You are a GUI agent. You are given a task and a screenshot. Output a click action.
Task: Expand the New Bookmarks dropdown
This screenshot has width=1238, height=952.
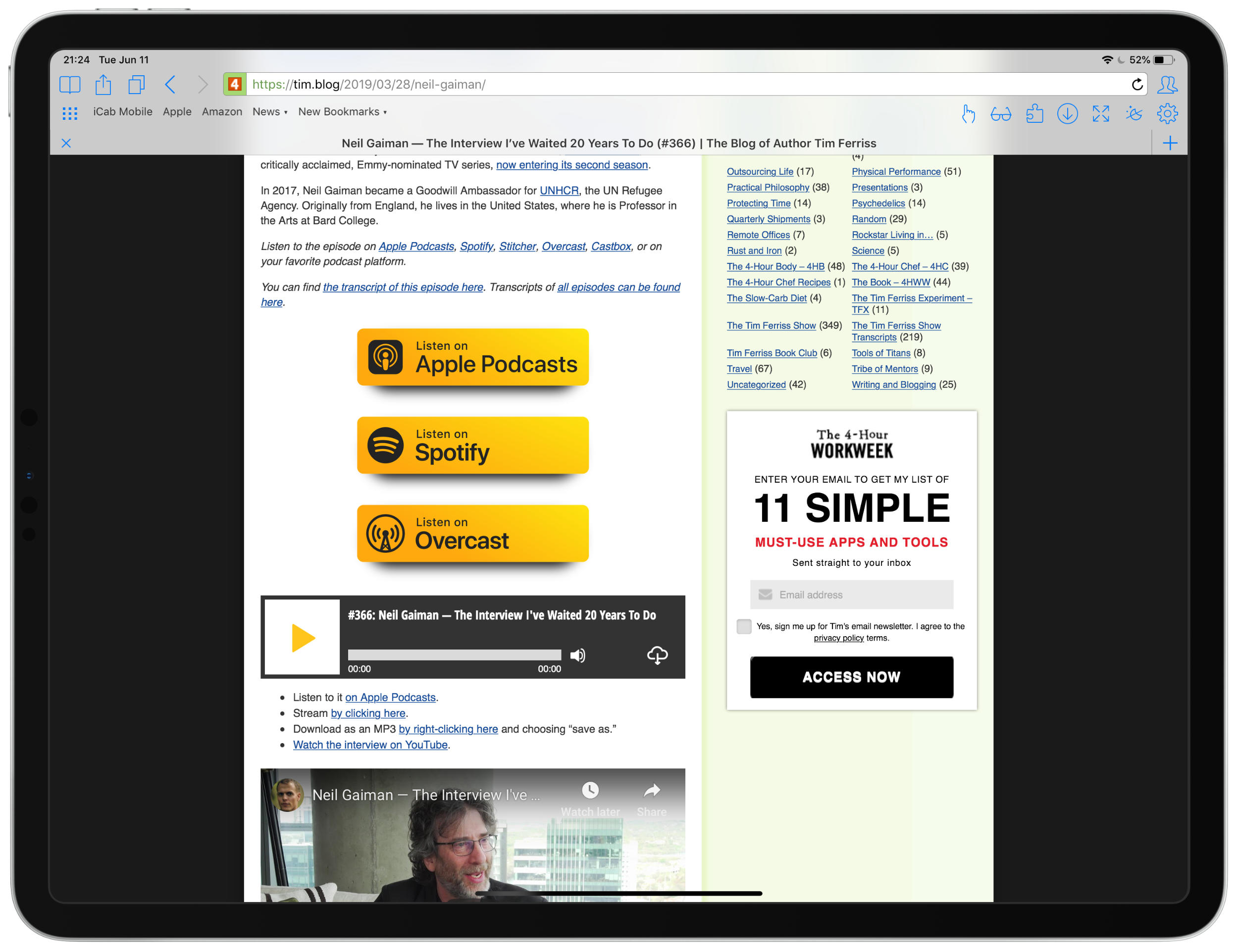342,112
